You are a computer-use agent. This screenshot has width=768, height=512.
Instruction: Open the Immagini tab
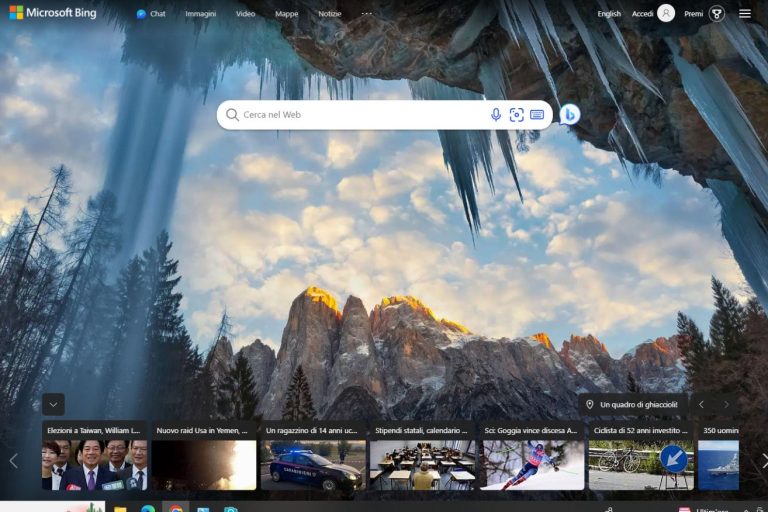pos(200,14)
